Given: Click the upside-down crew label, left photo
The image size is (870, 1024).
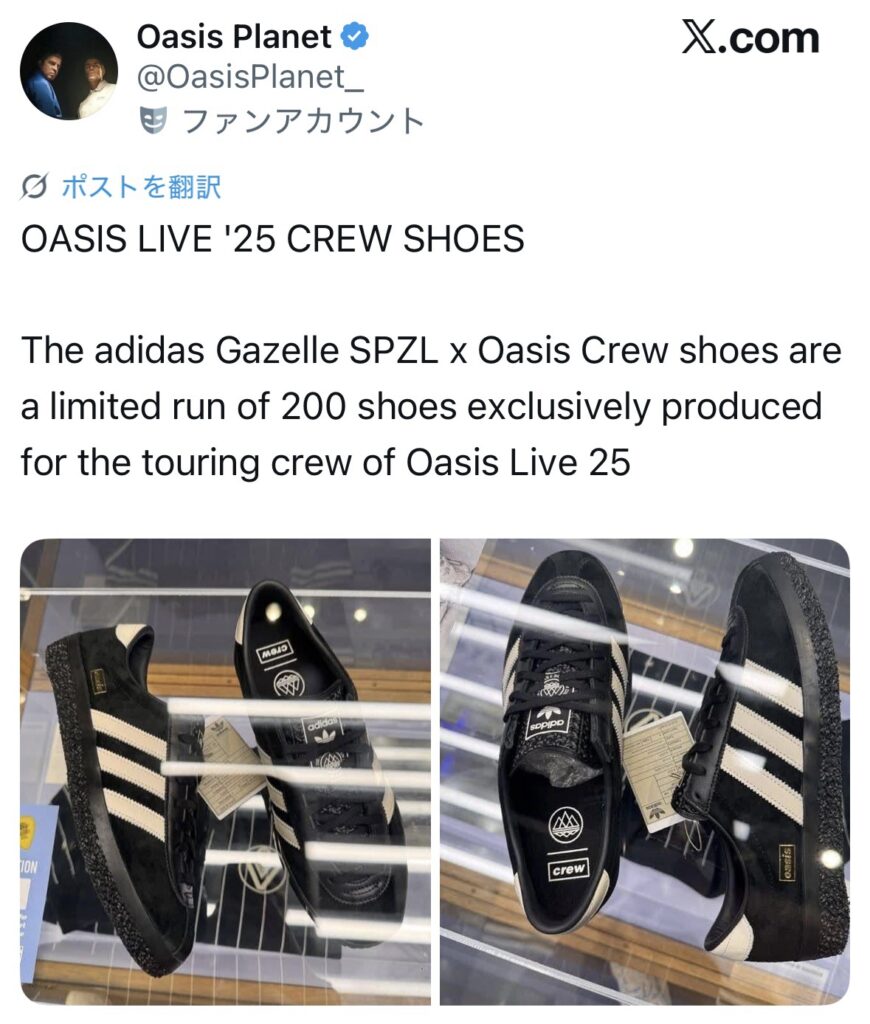Looking at the screenshot, I should [x=275, y=652].
